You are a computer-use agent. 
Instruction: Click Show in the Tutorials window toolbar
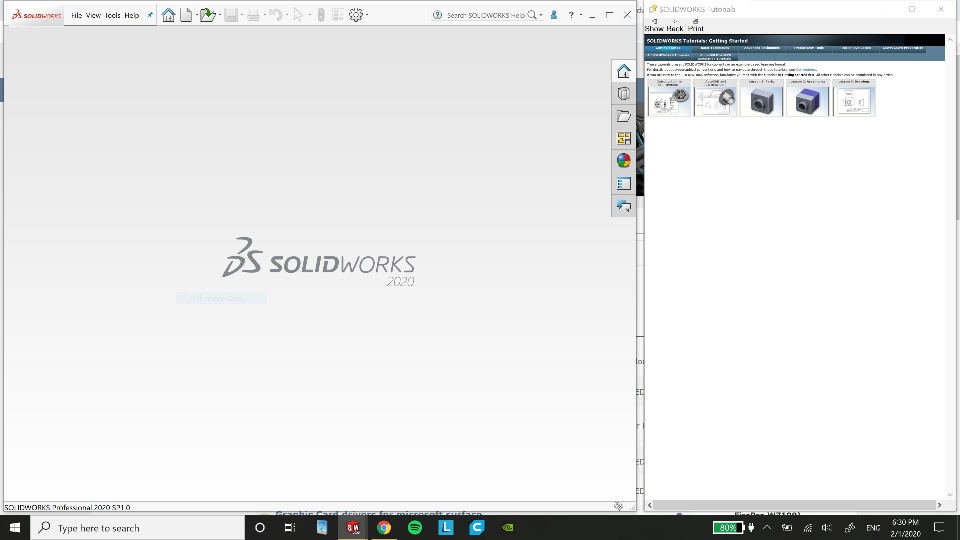click(654, 25)
